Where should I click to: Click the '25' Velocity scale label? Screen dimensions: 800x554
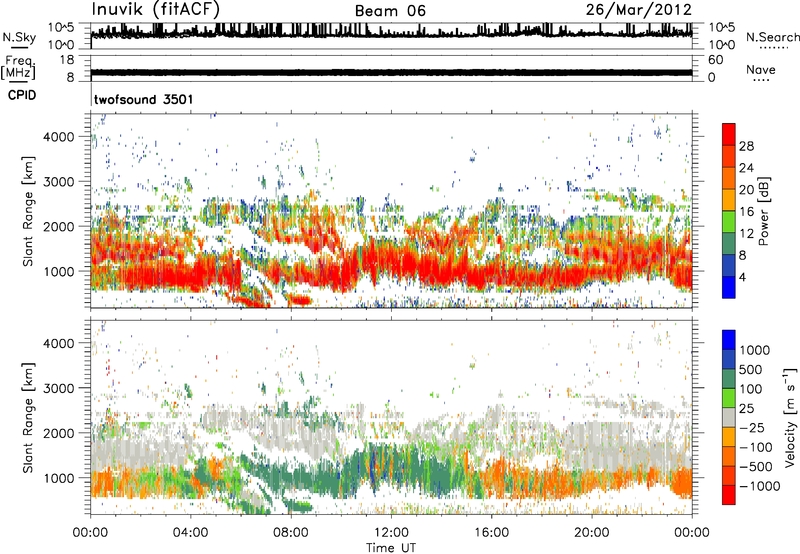746,409
